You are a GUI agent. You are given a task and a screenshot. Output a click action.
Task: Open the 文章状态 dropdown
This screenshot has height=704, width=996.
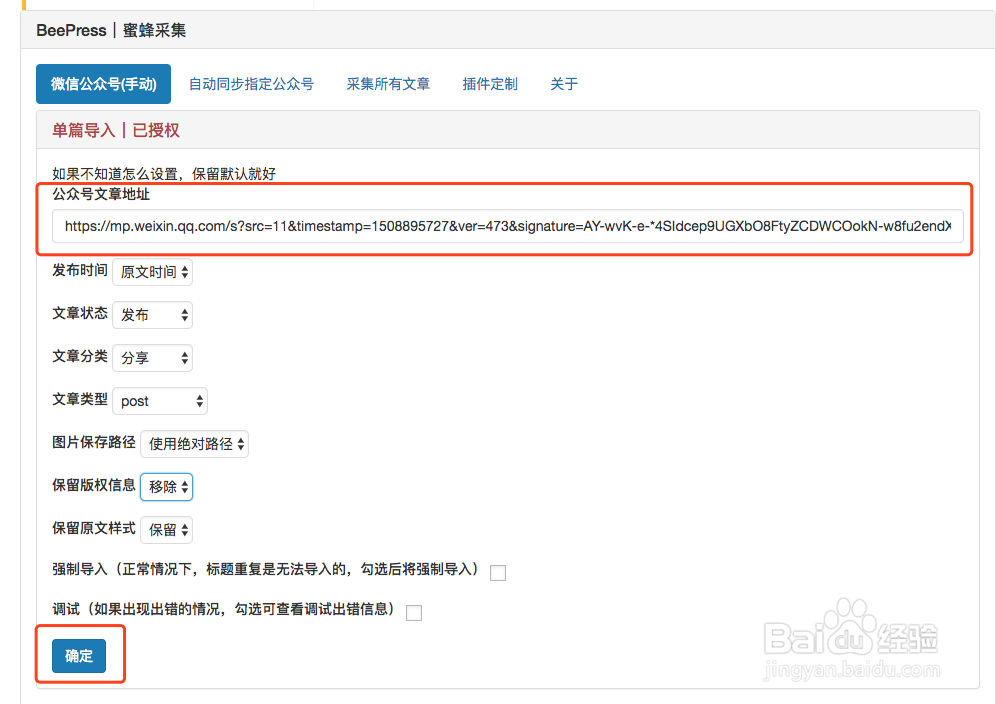152,314
